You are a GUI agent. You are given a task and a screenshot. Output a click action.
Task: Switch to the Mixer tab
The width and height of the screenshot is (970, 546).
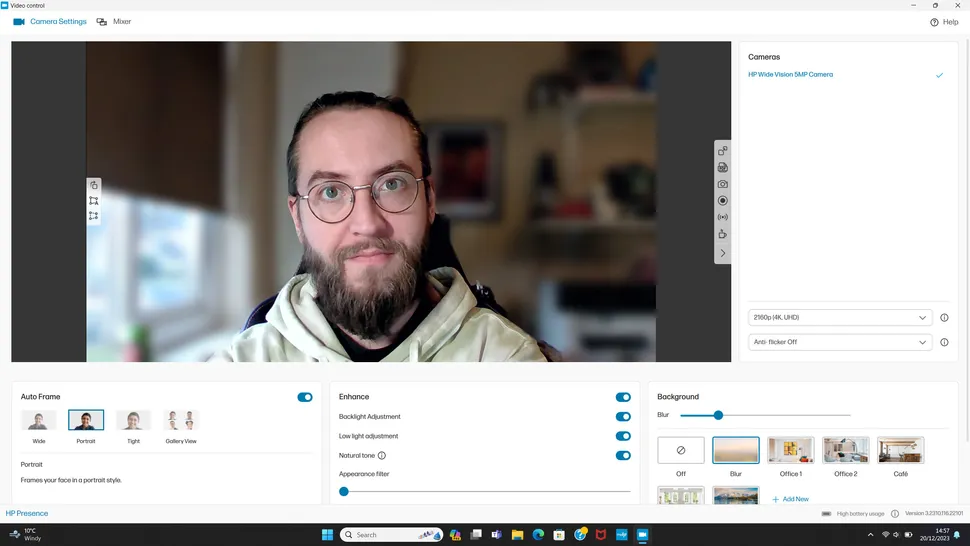(x=114, y=22)
